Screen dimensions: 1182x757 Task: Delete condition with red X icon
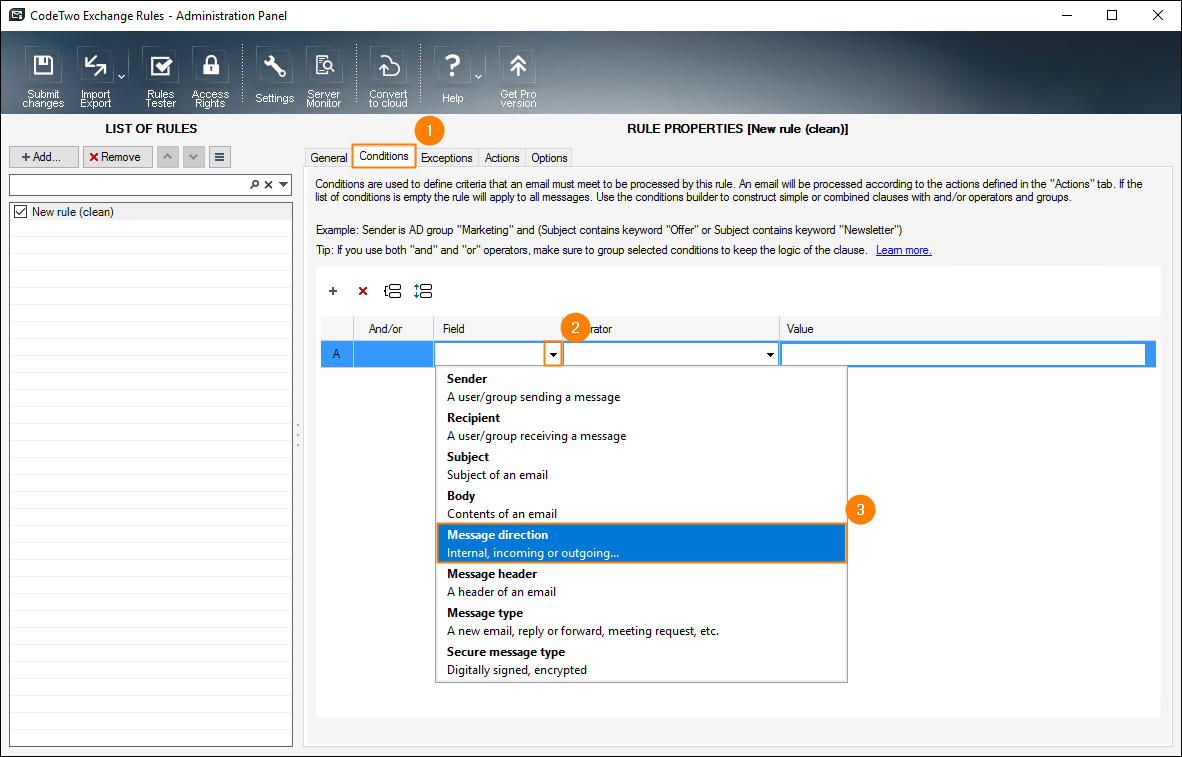(363, 291)
